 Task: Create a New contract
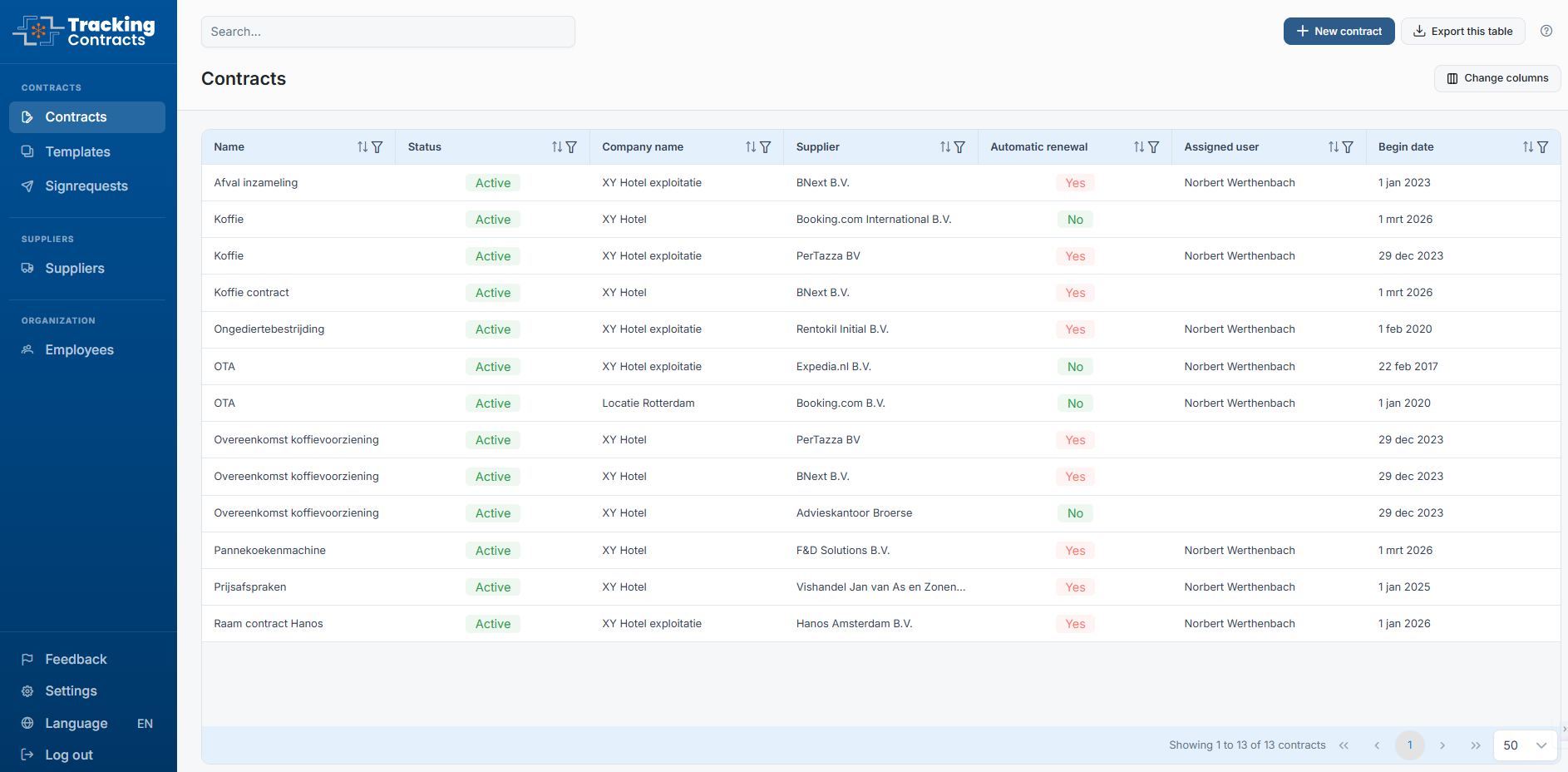click(1339, 32)
